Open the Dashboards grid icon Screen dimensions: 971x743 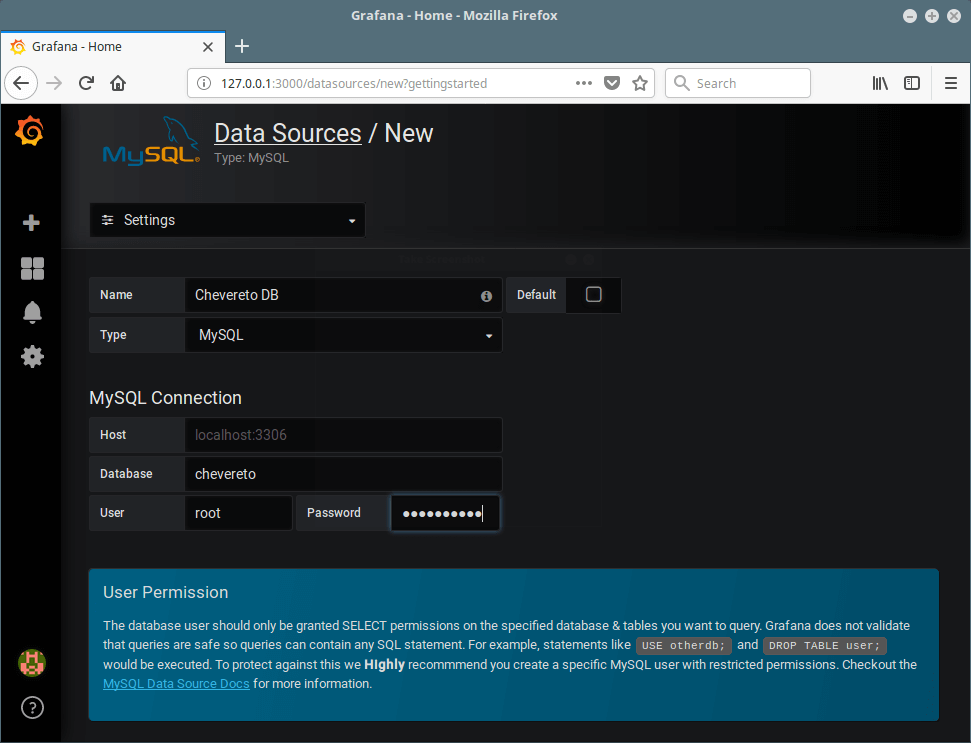click(x=32, y=268)
